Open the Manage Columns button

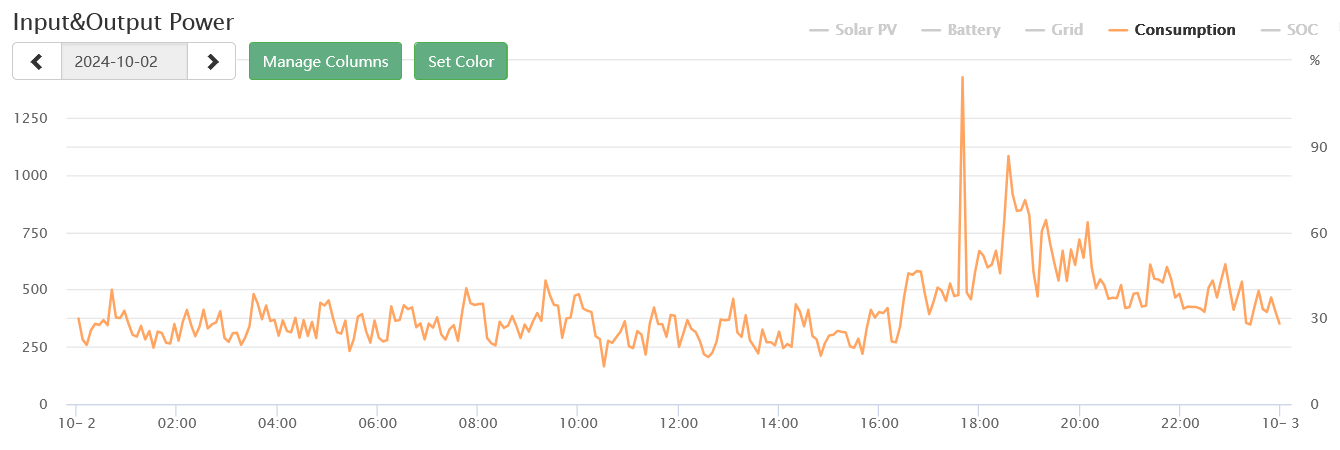coord(325,61)
